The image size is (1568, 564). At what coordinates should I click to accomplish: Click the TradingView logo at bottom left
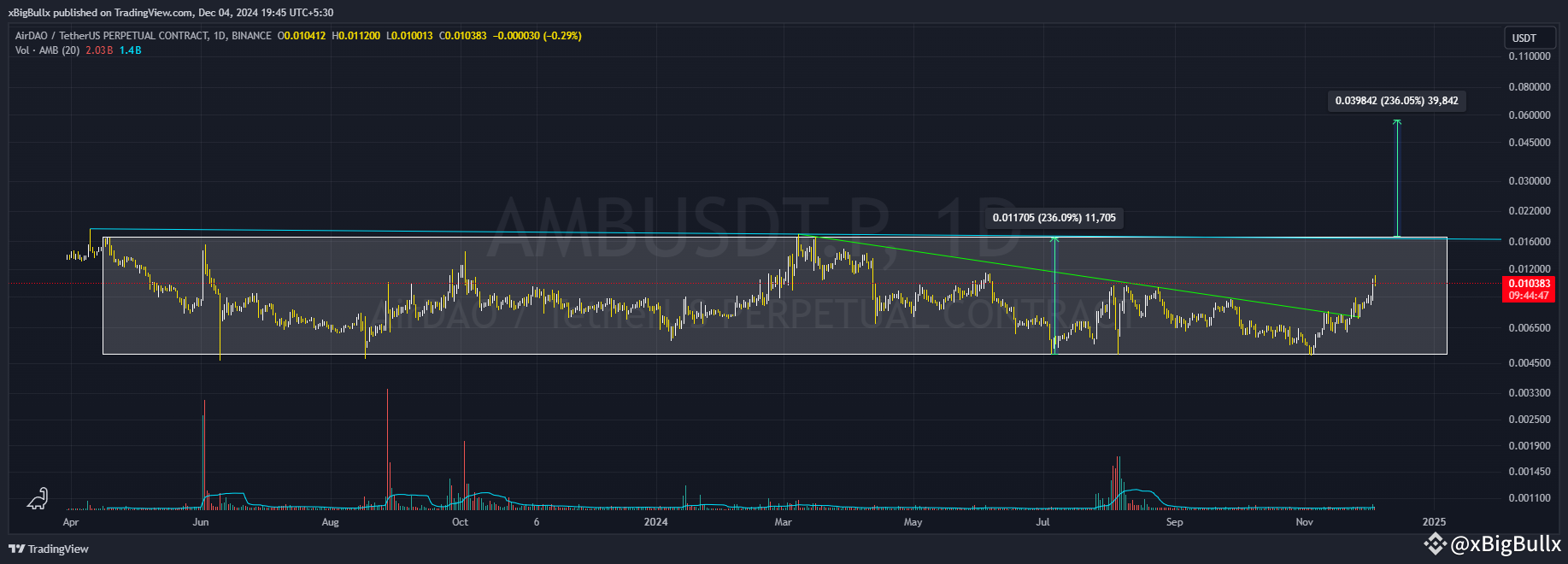49,549
